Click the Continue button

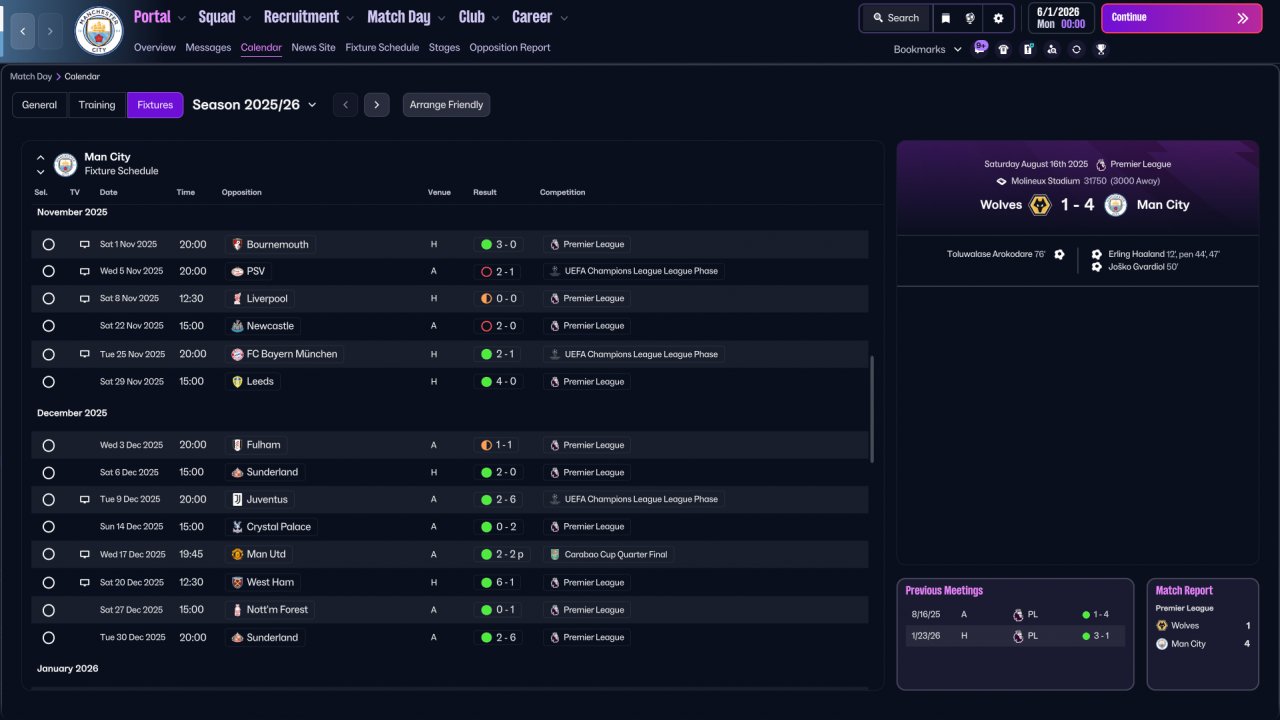click(x=1182, y=18)
